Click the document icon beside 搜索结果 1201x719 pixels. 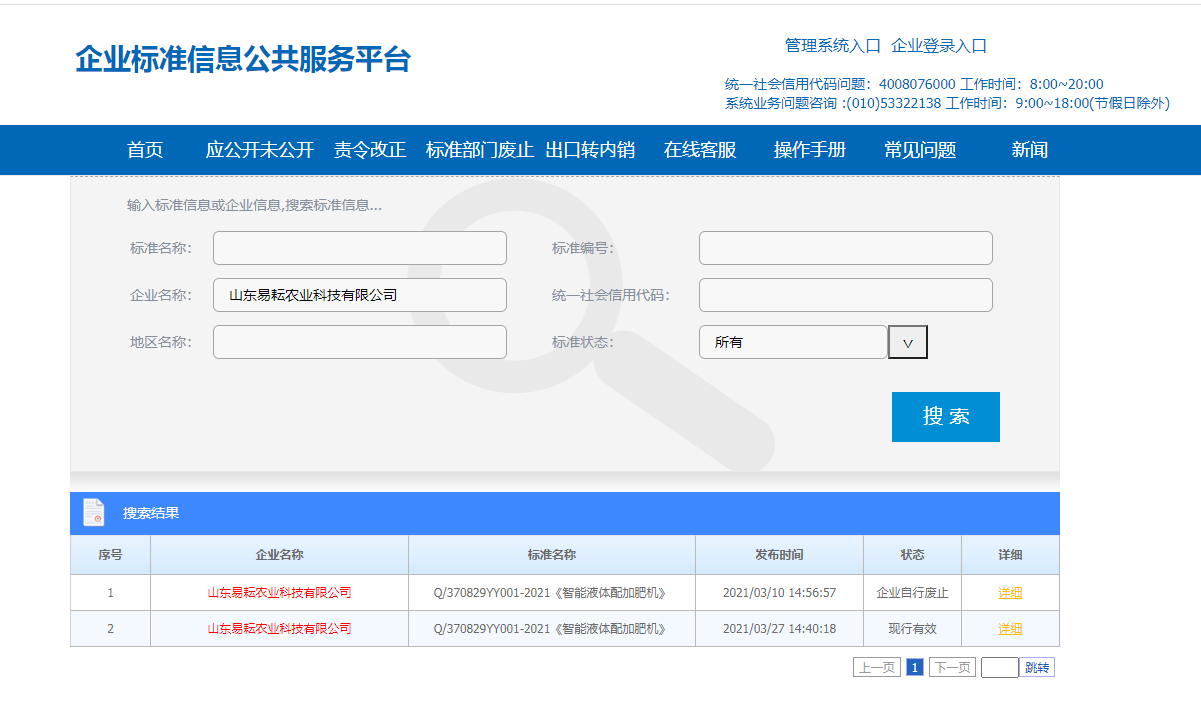click(x=93, y=512)
